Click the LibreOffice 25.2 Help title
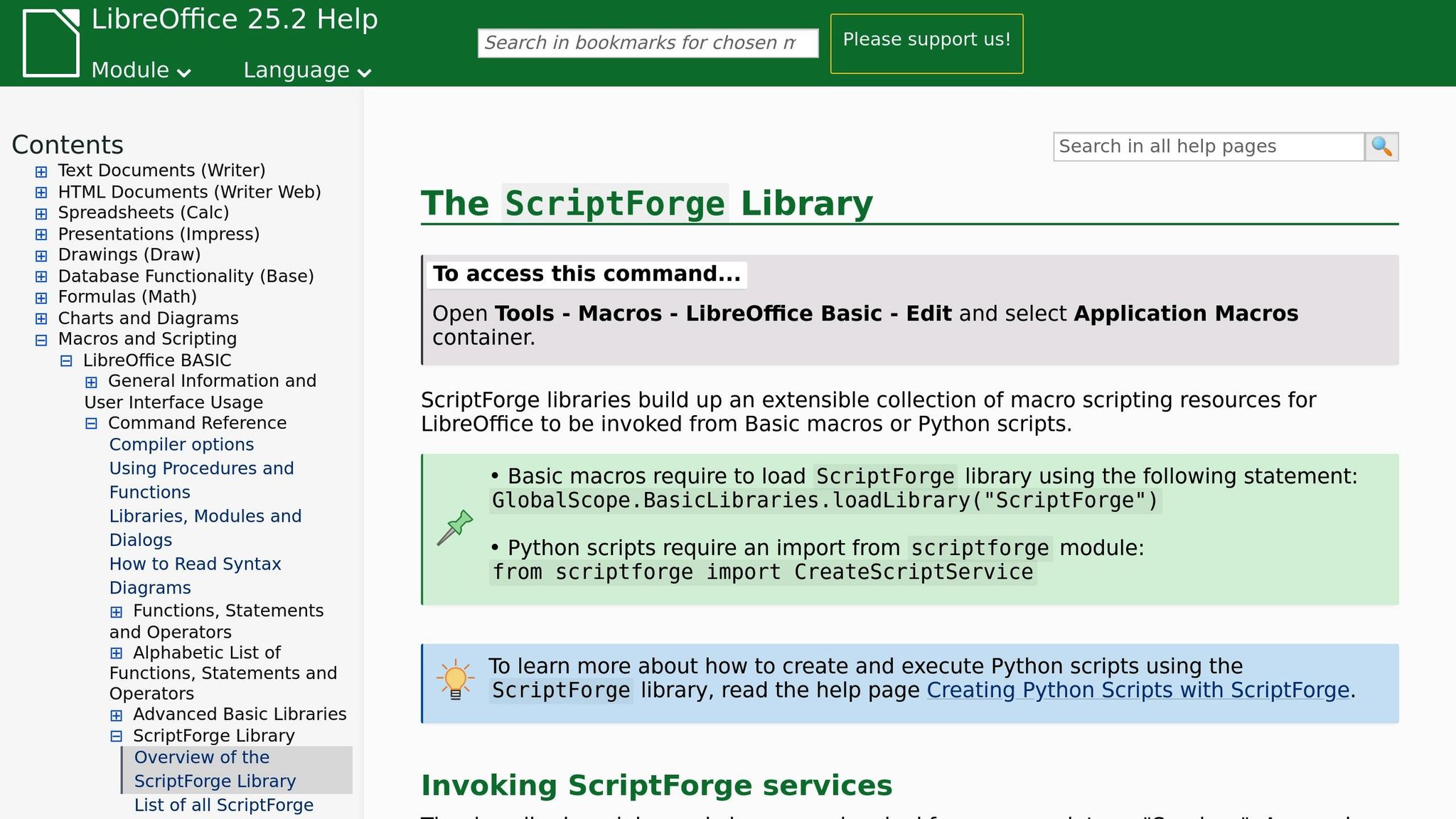This screenshot has width=1456, height=819. tap(235, 19)
